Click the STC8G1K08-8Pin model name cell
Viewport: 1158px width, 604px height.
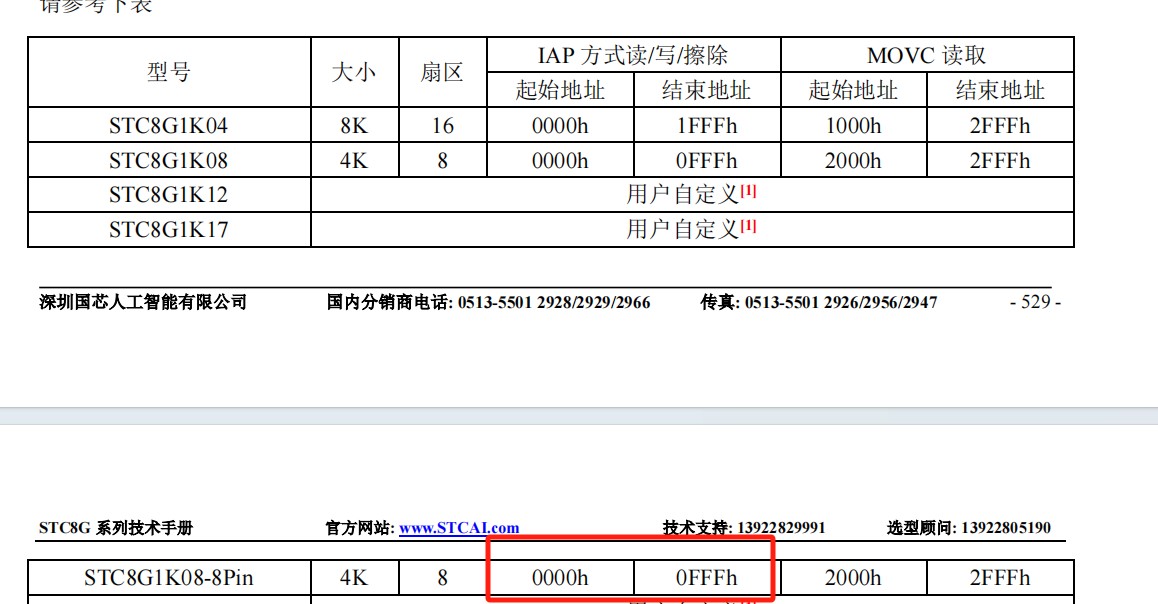(168, 577)
